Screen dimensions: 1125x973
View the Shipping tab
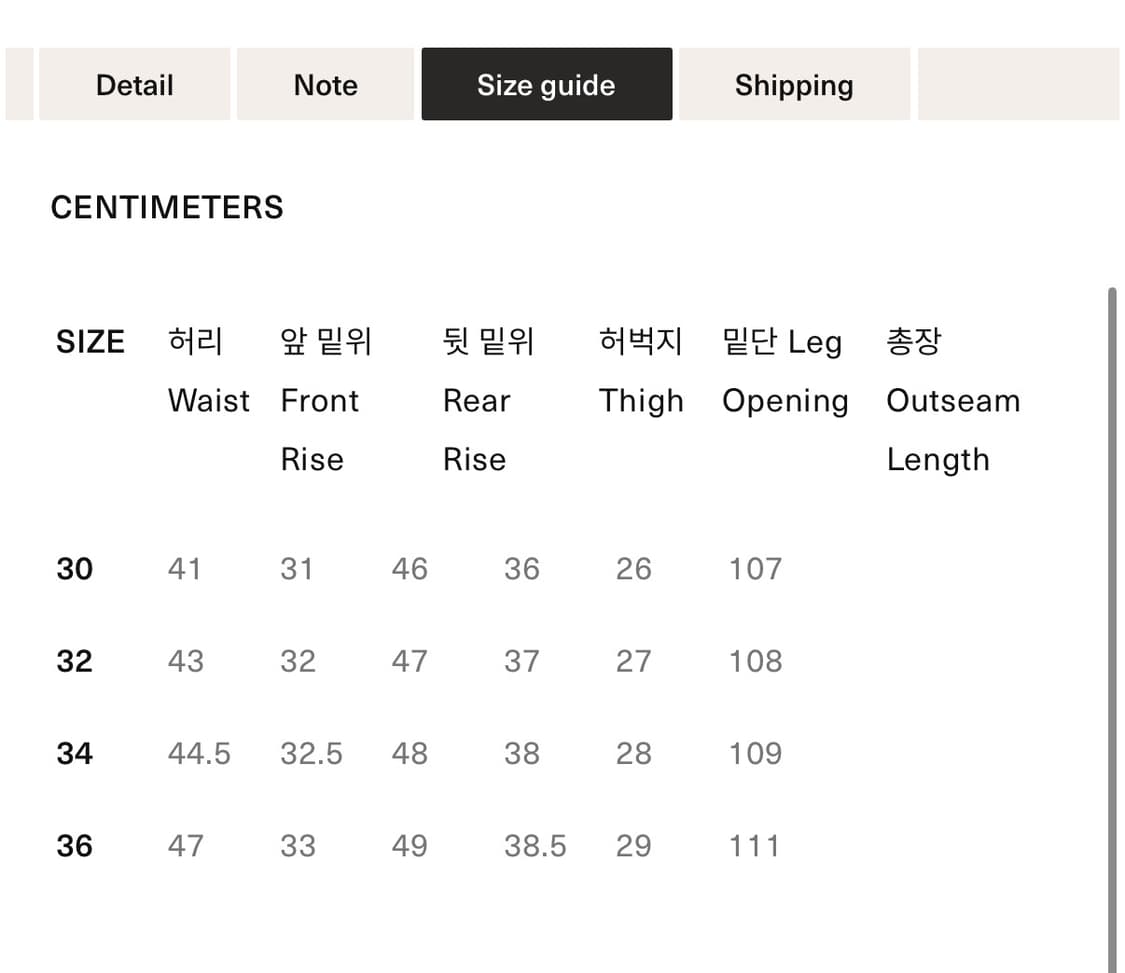[794, 85]
